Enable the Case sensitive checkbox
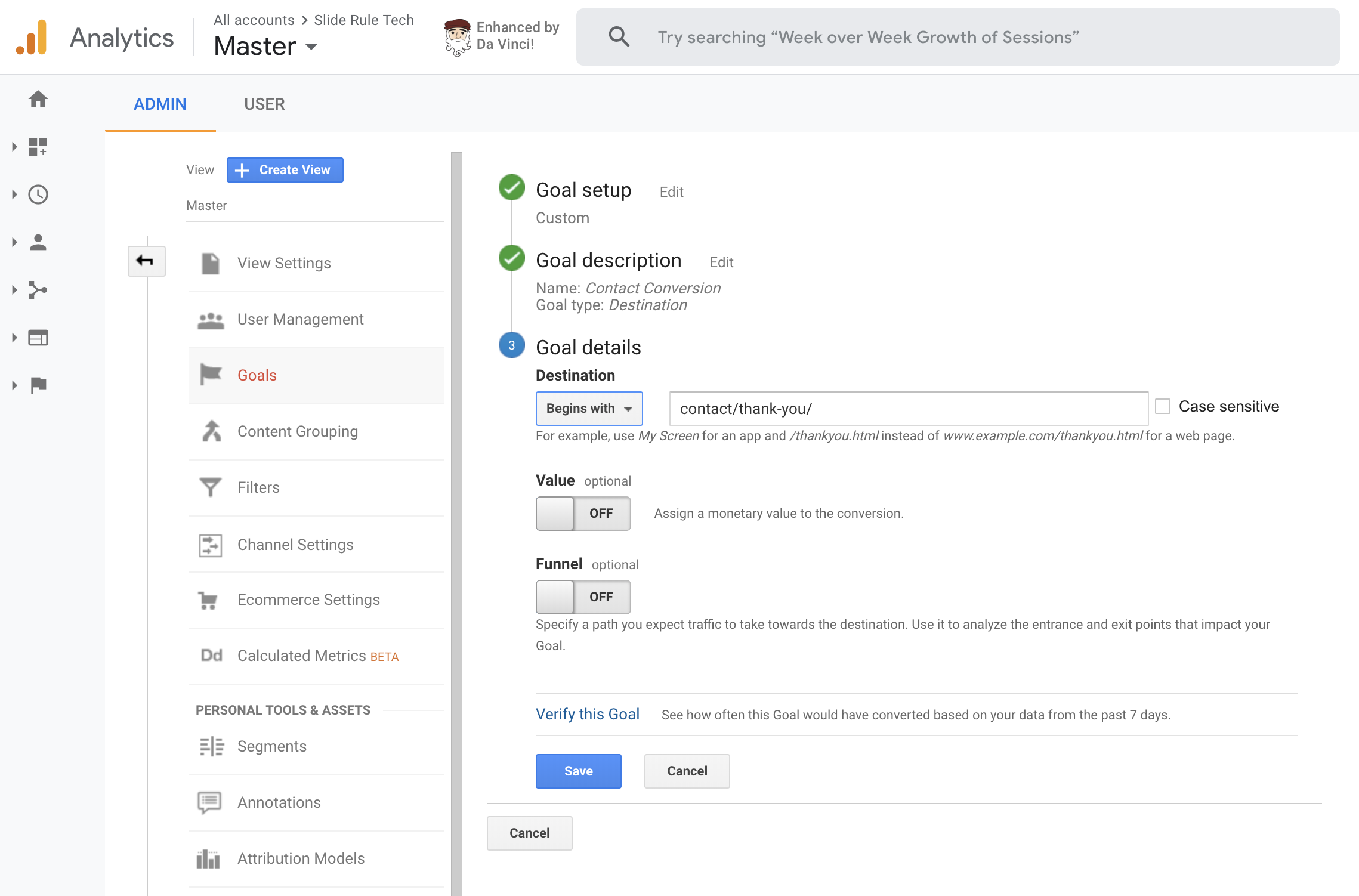This screenshot has height=896, width=1359. [x=1162, y=407]
